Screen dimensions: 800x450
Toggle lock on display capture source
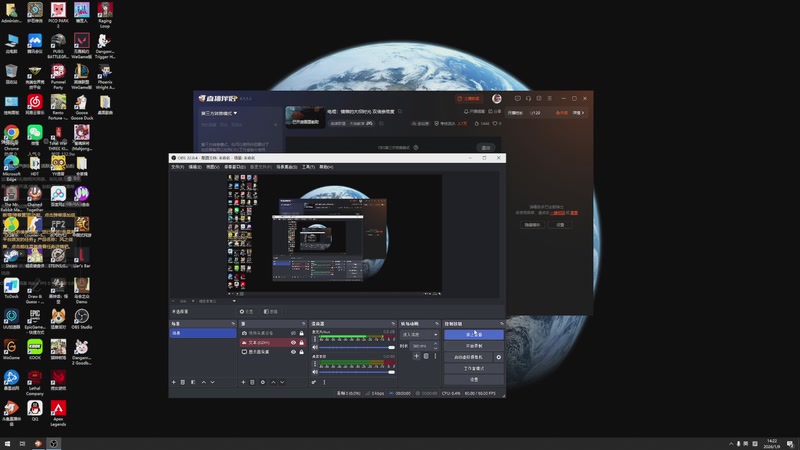point(302,352)
